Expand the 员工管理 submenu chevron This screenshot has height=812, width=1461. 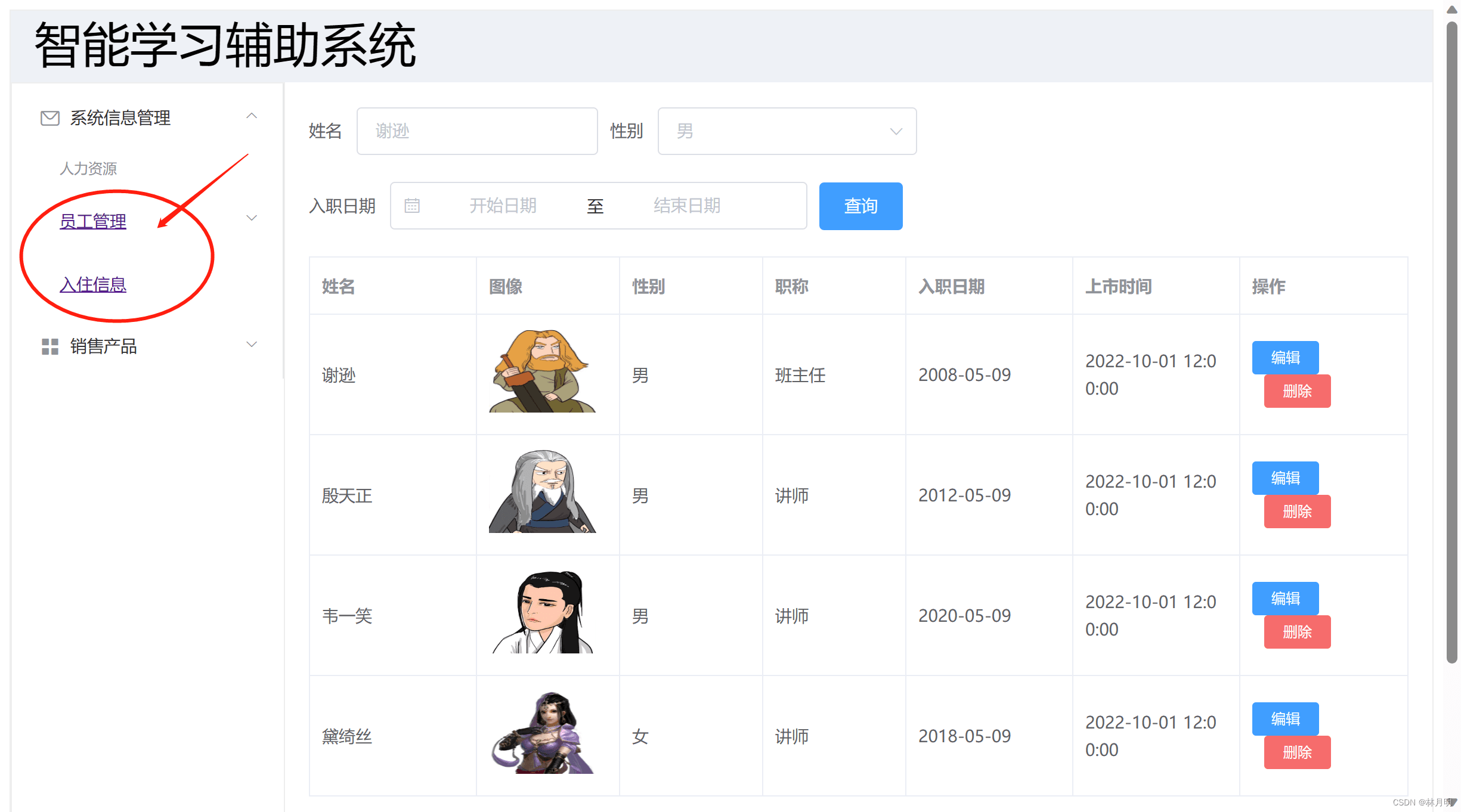click(x=252, y=218)
